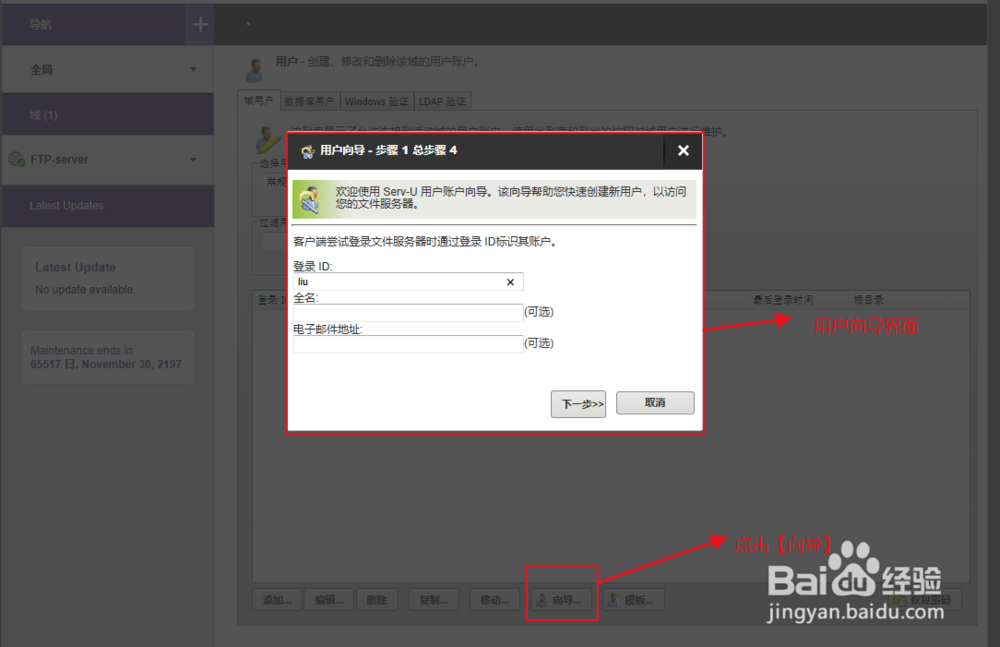Switch to the Windows 验证 tab
The width and height of the screenshot is (1000, 647).
[x=376, y=101]
